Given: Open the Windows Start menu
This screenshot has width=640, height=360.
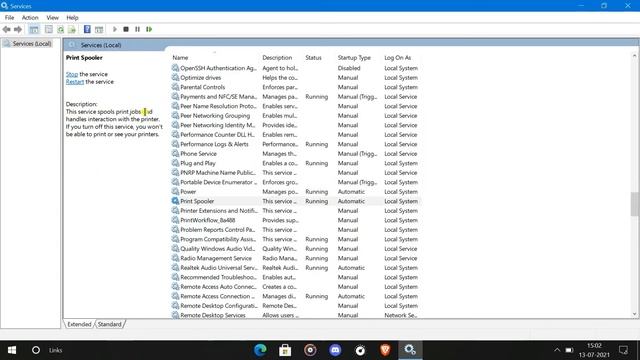Looking at the screenshot, I should (x=12, y=350).
